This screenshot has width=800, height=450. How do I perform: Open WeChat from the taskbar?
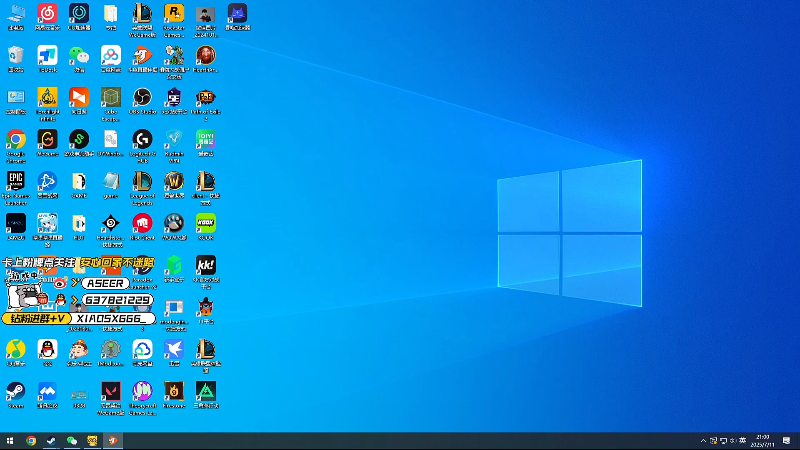pyautogui.click(x=72, y=441)
